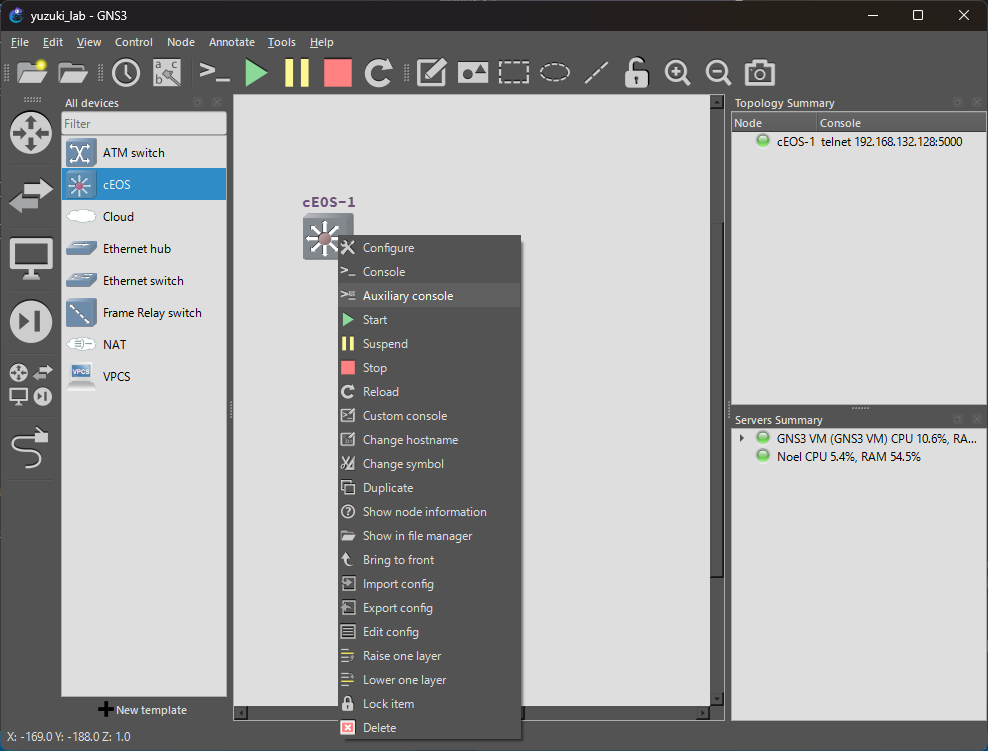Click the zoom in magnifier icon
This screenshot has width=988, height=751.
(x=677, y=72)
